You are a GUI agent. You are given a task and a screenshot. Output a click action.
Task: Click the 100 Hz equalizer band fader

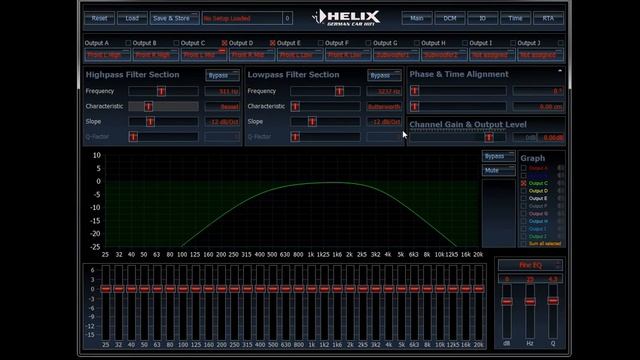[x=183, y=289]
